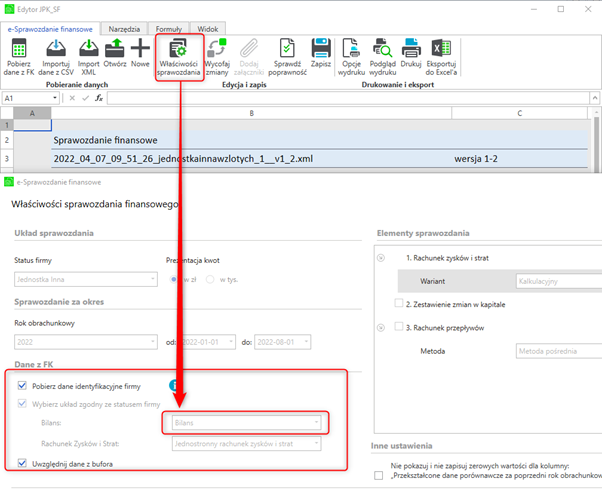Click Importuj dane z CSV icon
The width and height of the screenshot is (602, 494).
[56, 48]
